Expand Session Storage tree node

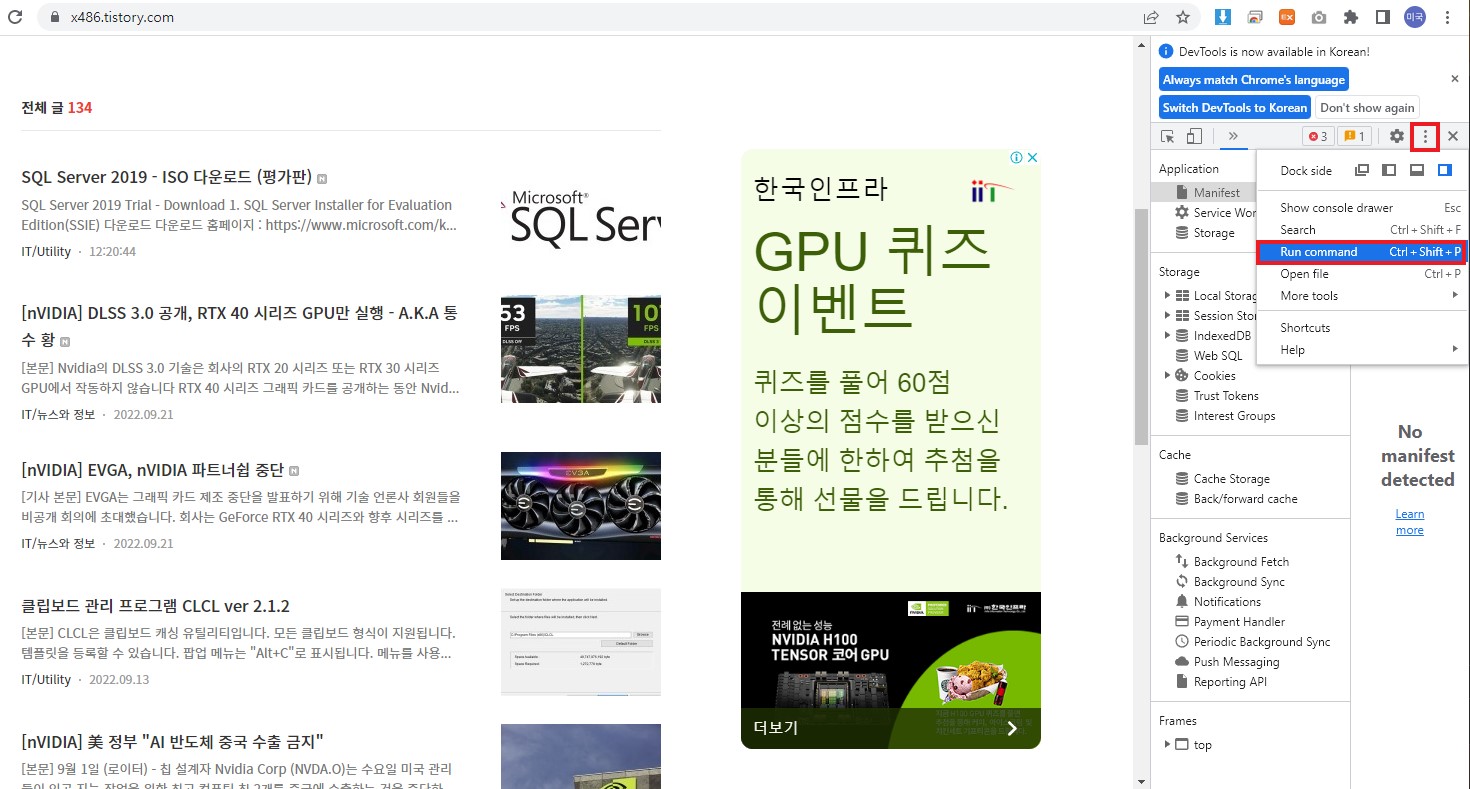point(1167,316)
